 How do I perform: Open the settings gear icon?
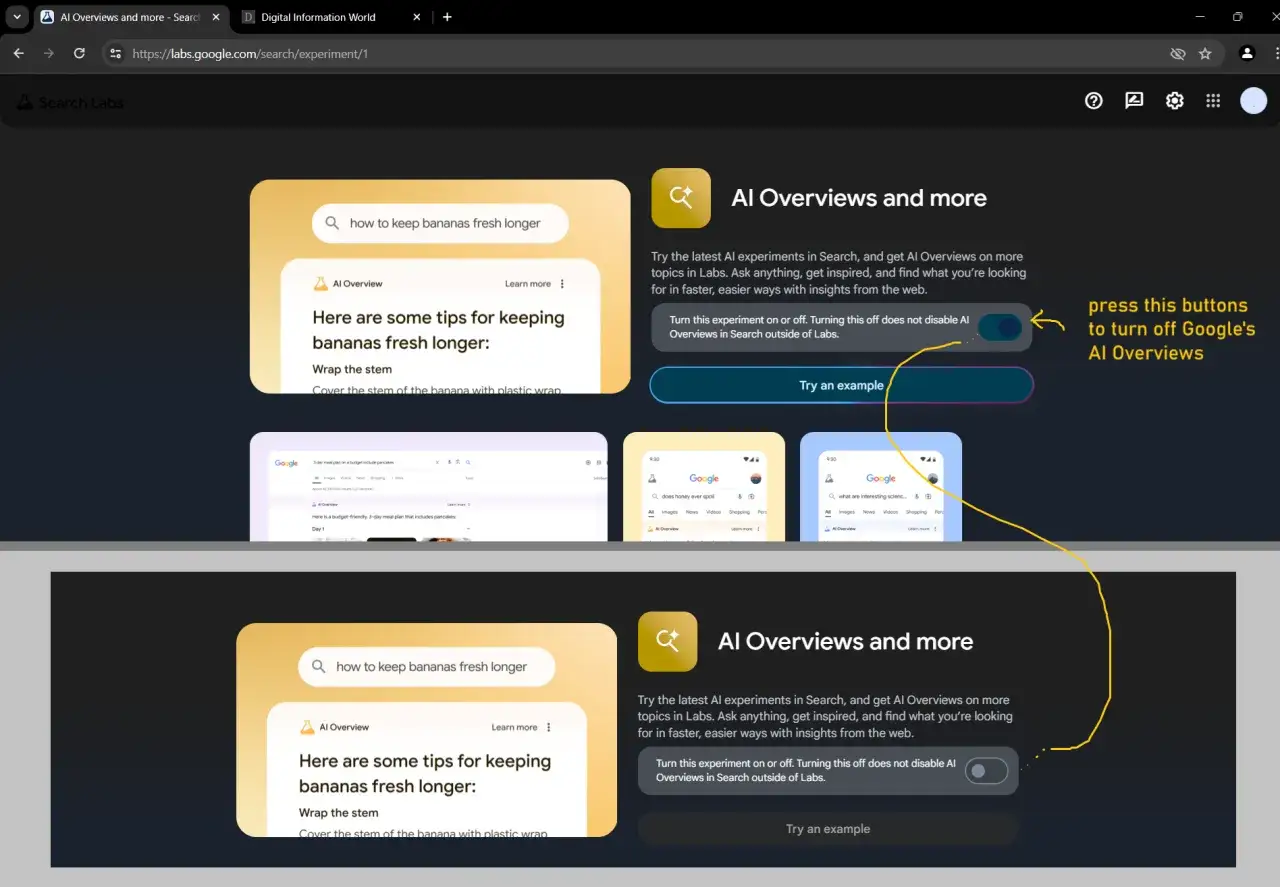[x=1174, y=100]
